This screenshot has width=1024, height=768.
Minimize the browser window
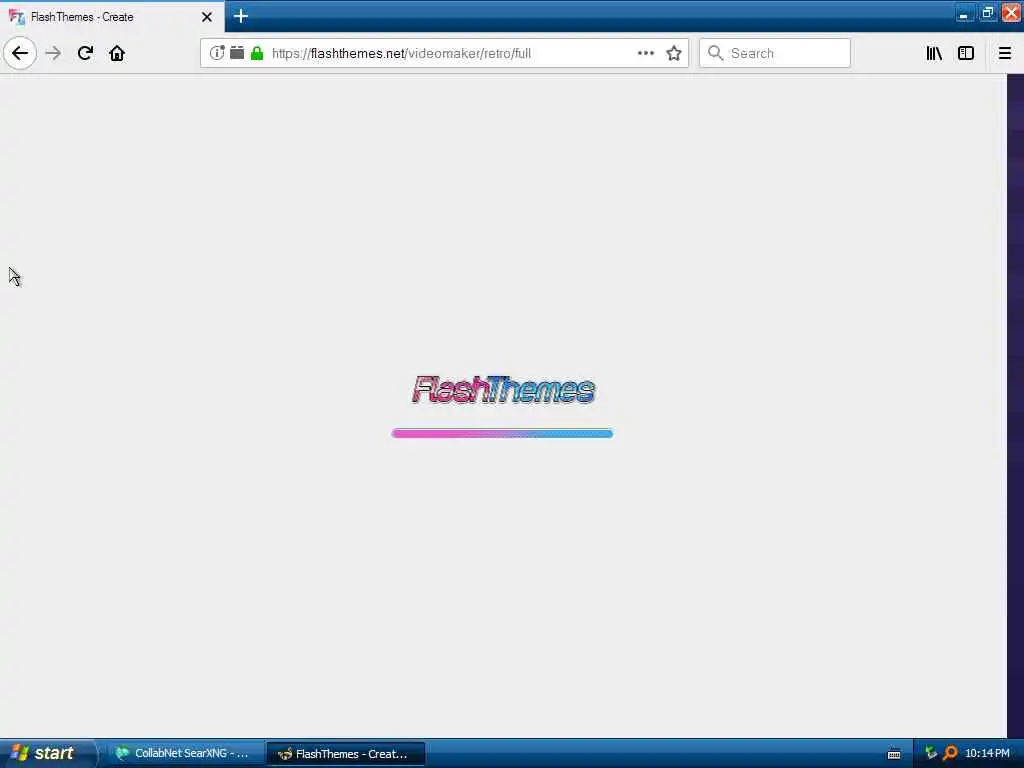pyautogui.click(x=964, y=13)
